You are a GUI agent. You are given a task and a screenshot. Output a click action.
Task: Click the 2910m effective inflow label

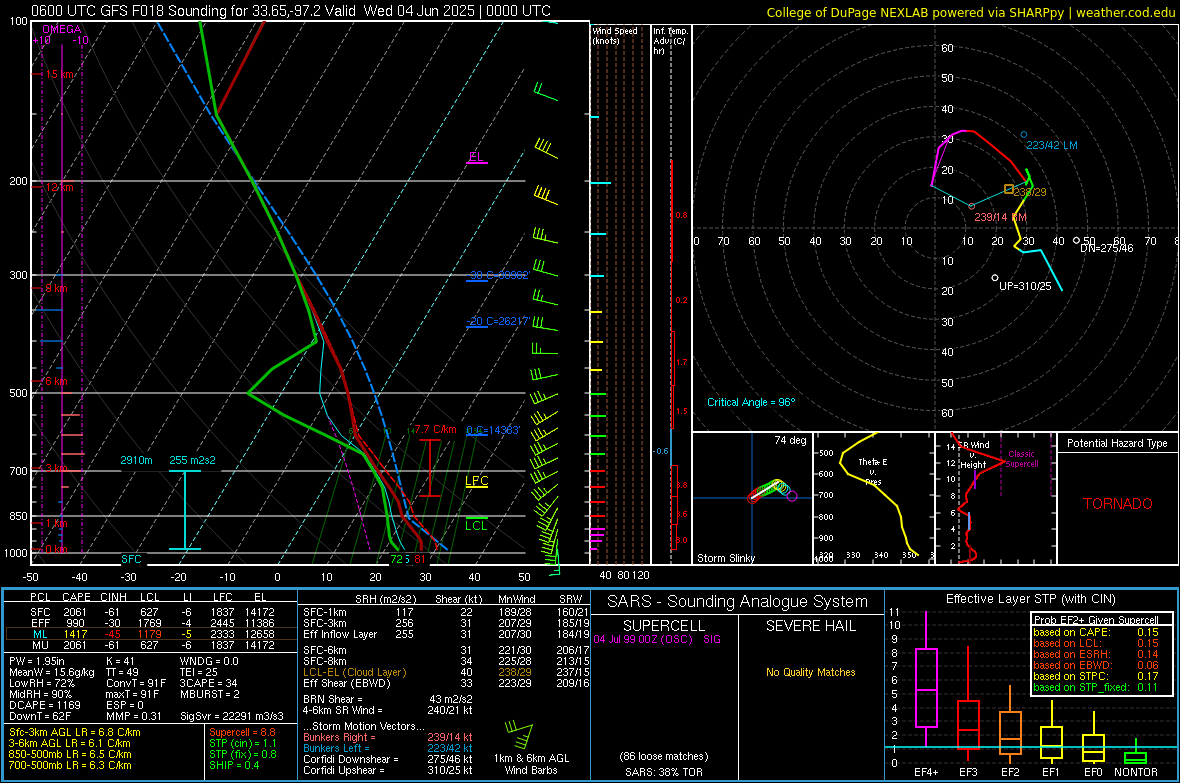click(x=136, y=460)
